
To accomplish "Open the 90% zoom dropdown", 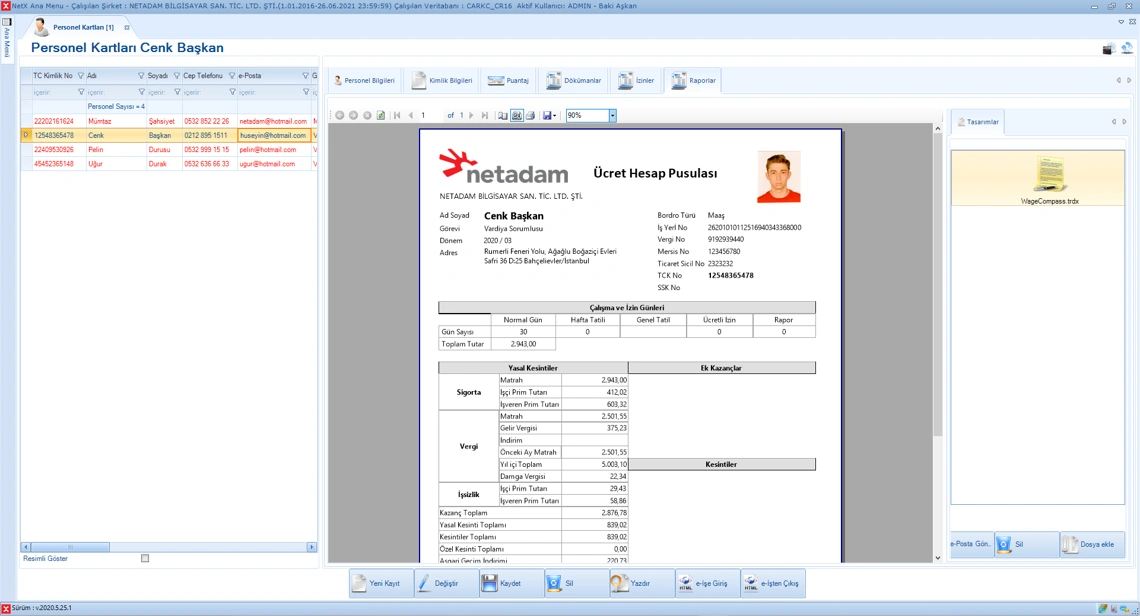I will (x=612, y=116).
